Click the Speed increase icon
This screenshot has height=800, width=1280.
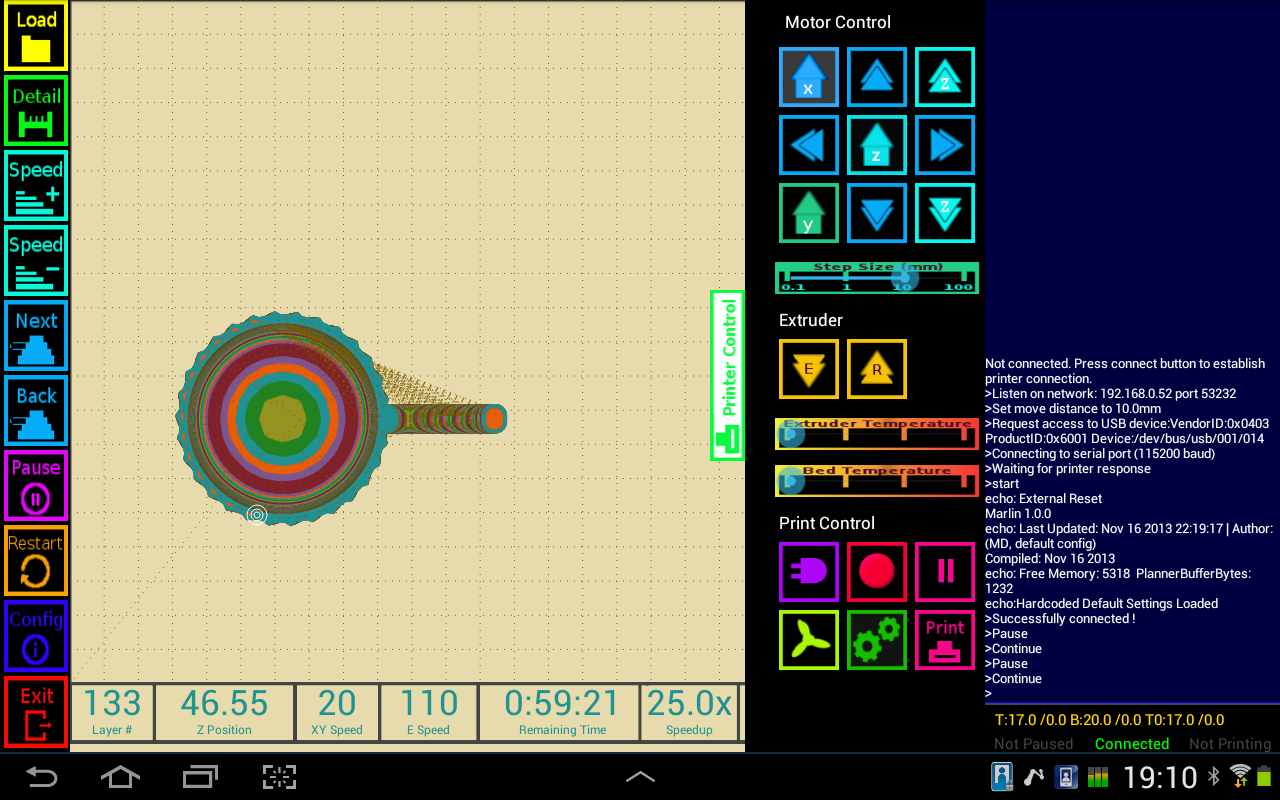[x=35, y=185]
